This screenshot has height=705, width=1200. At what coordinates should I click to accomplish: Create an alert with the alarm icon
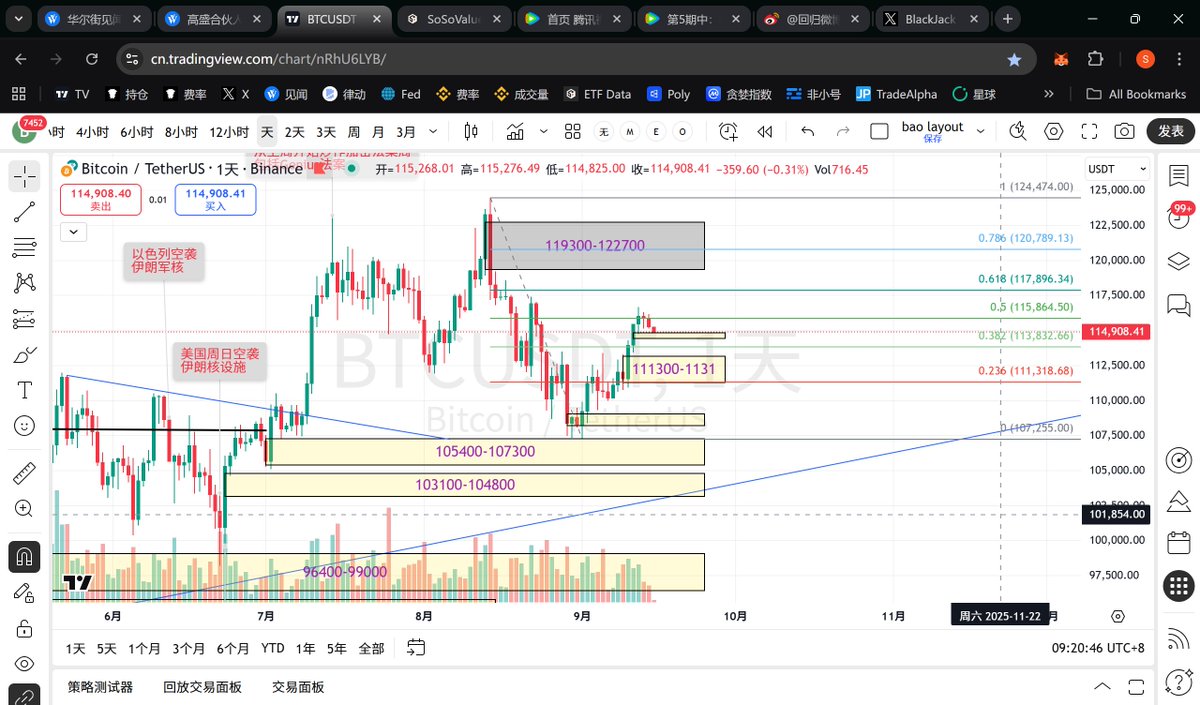click(728, 131)
